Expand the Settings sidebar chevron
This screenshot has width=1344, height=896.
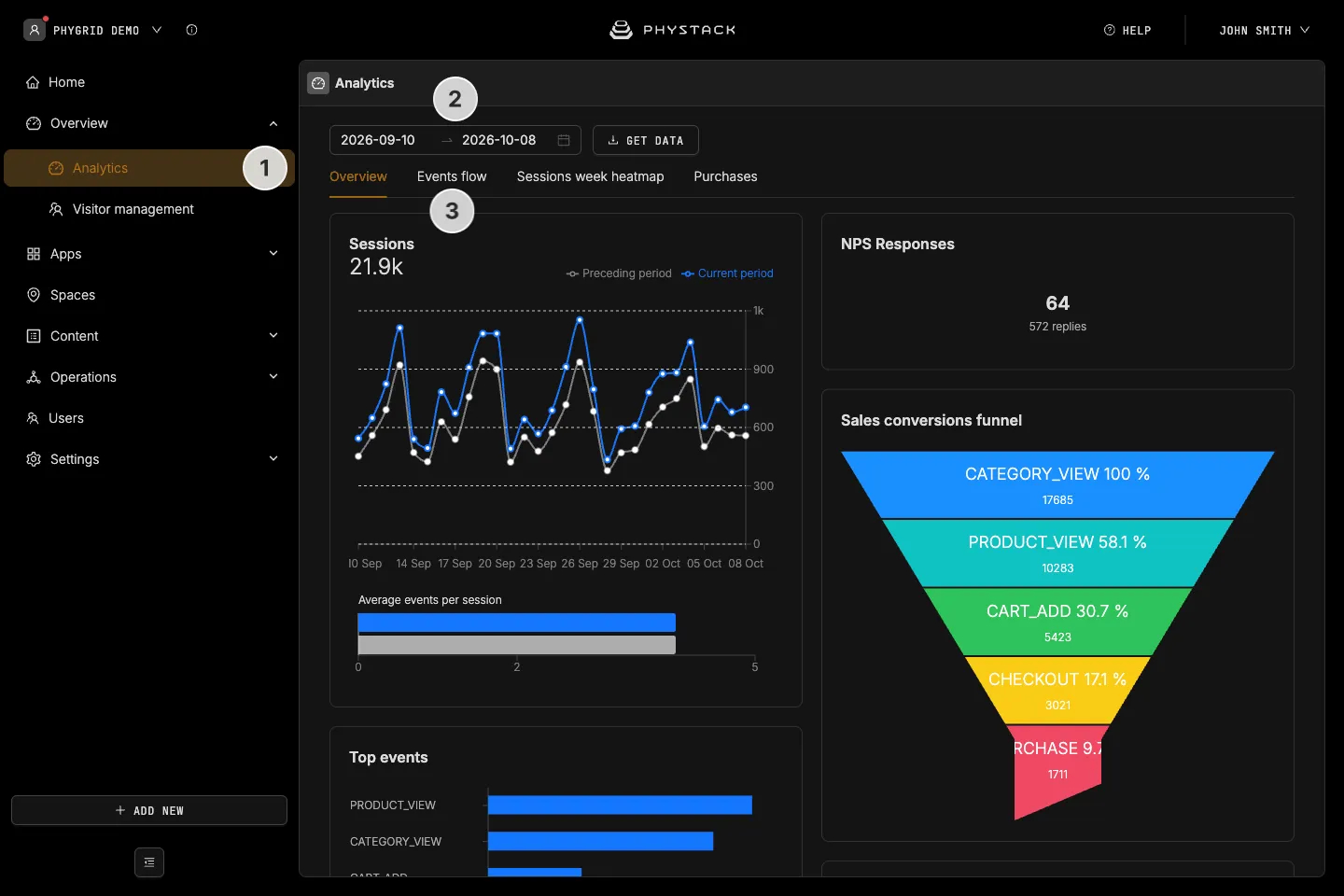273,459
